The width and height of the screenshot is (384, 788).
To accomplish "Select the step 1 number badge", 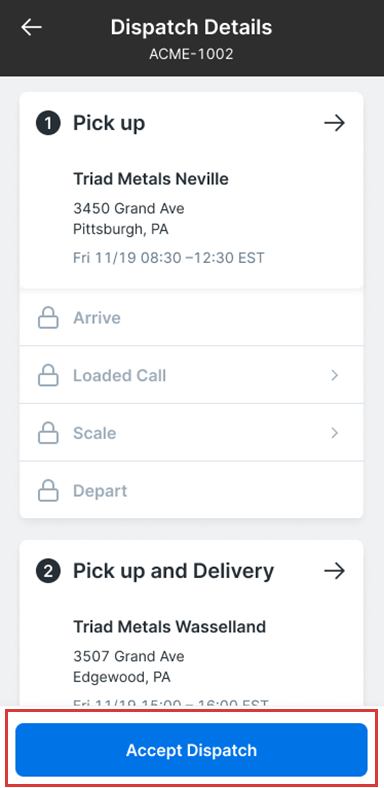I will click(x=48, y=123).
